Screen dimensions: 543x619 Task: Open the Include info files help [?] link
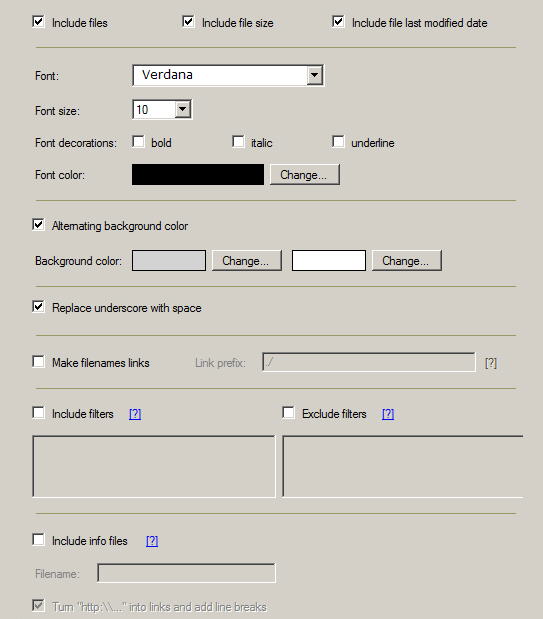click(x=152, y=541)
